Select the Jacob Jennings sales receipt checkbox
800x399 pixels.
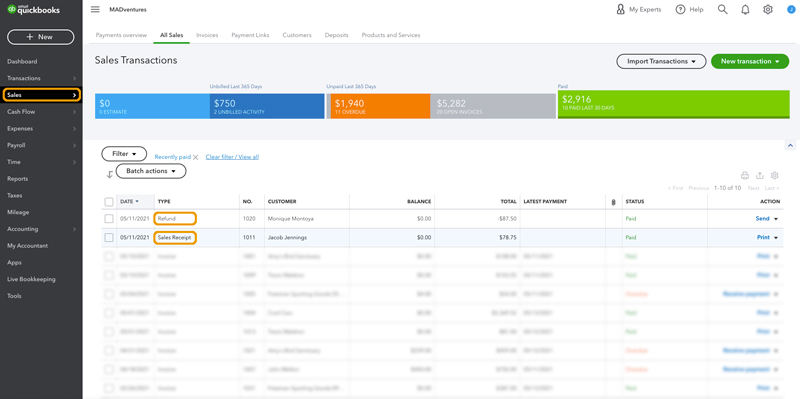click(x=109, y=237)
